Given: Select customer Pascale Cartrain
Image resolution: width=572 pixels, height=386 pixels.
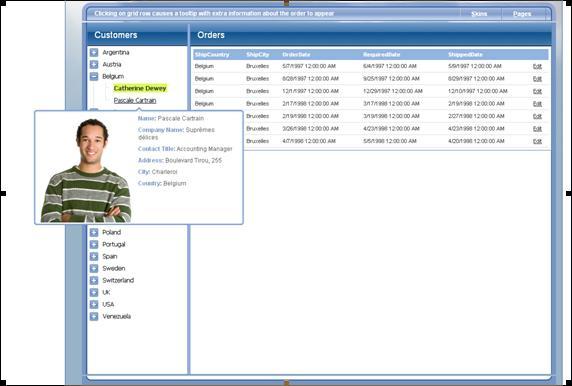Looking at the screenshot, I should click(x=135, y=100).
